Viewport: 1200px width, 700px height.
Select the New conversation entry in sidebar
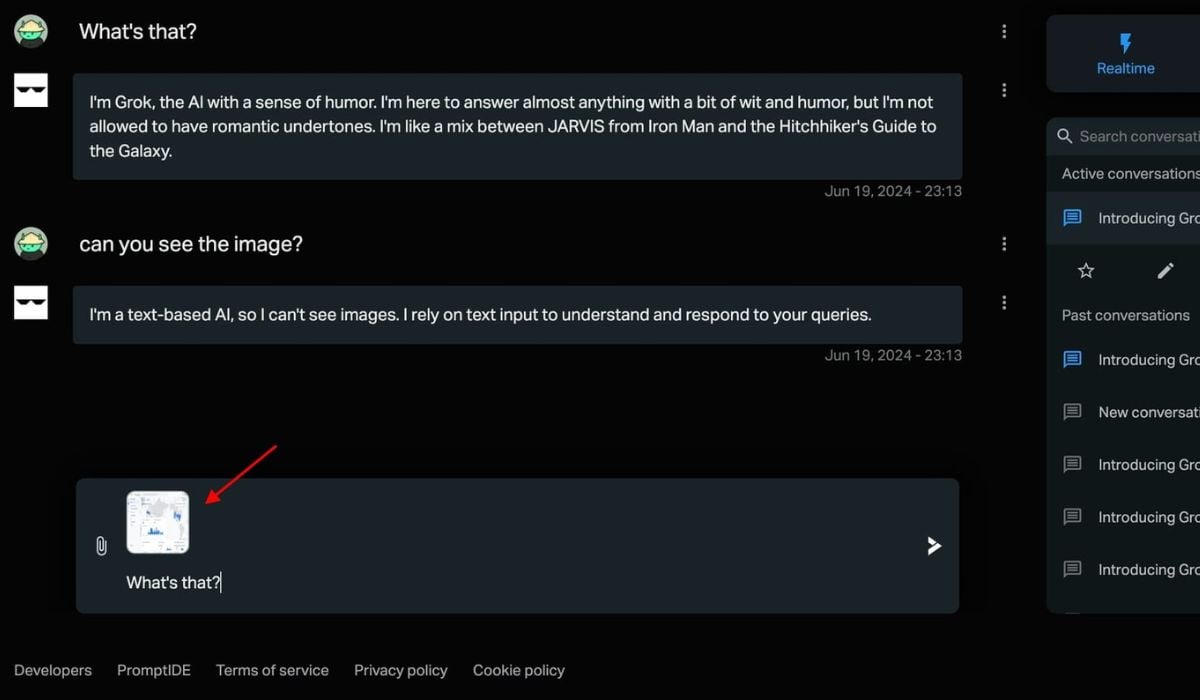(x=1146, y=412)
